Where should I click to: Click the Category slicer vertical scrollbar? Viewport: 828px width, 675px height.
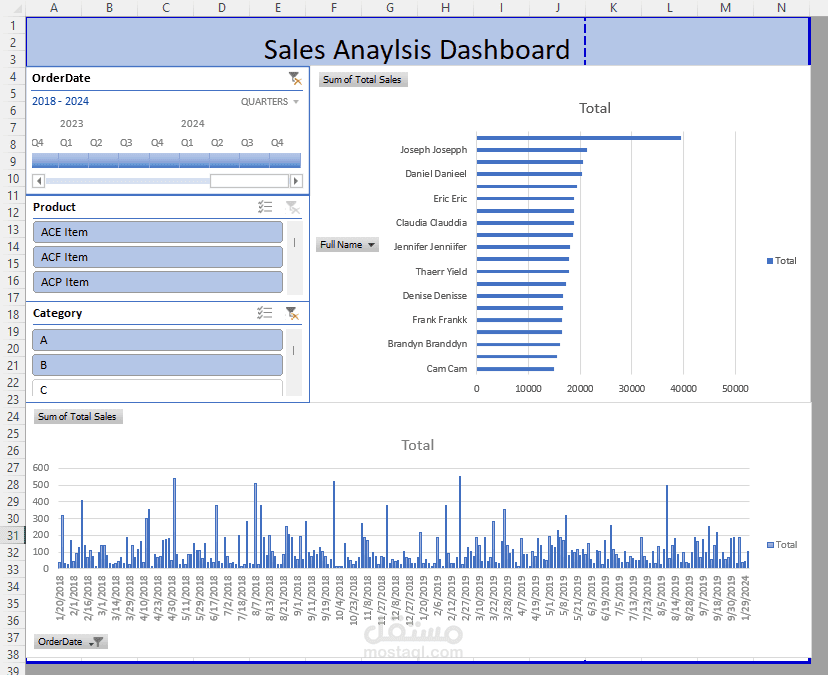pyautogui.click(x=294, y=362)
